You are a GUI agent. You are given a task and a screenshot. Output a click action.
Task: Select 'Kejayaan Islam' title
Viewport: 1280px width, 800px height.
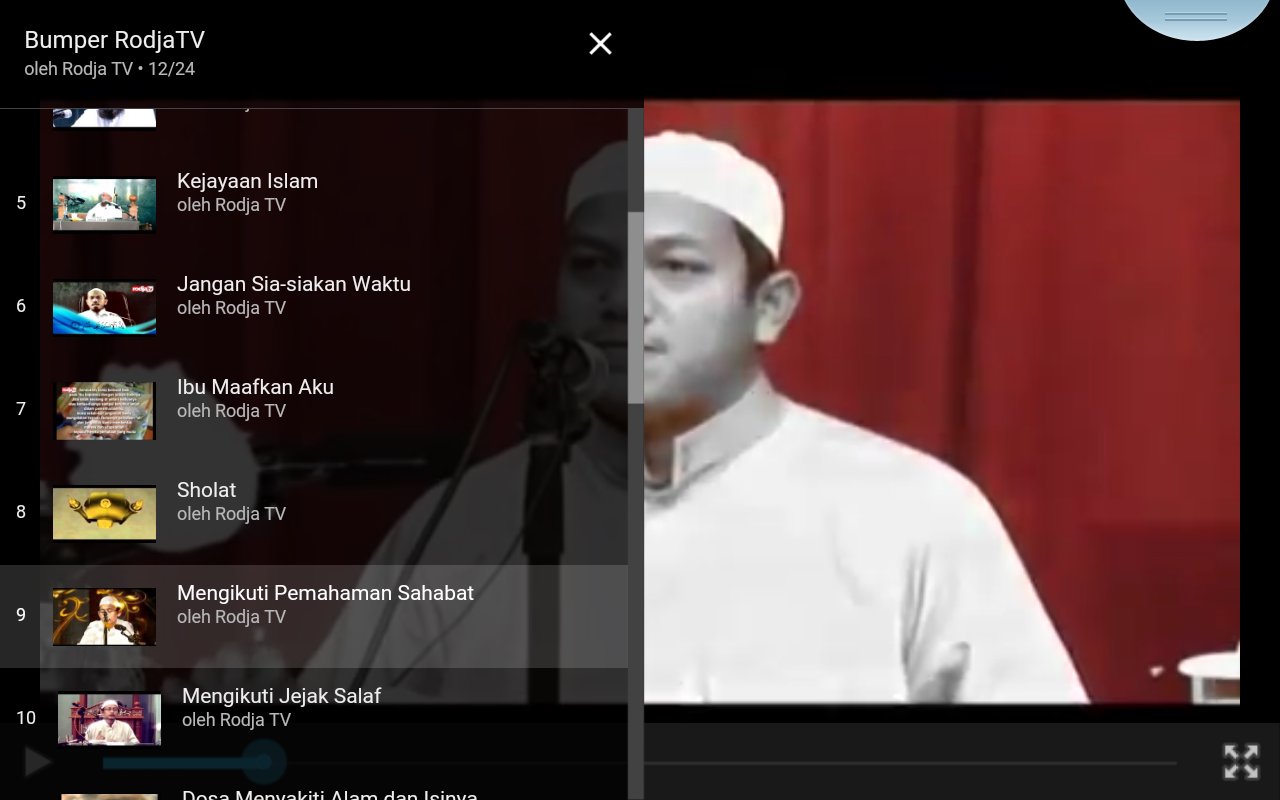[x=247, y=181]
